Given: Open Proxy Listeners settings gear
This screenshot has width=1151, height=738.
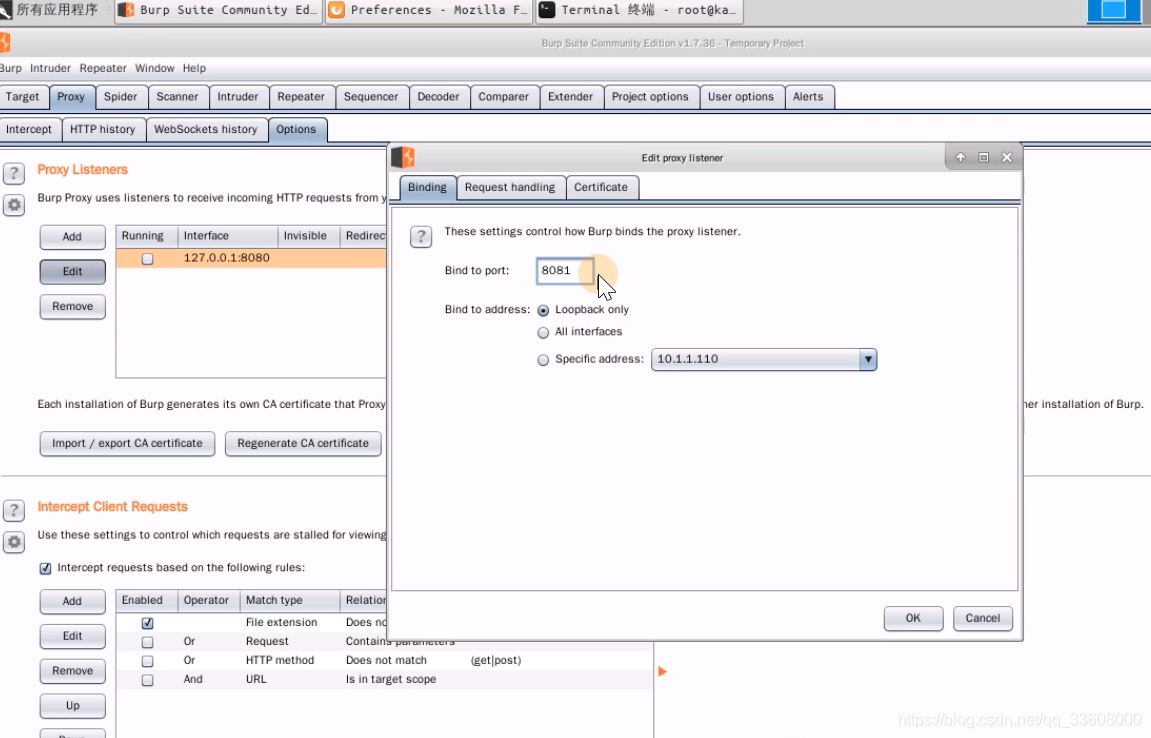Looking at the screenshot, I should (13, 205).
